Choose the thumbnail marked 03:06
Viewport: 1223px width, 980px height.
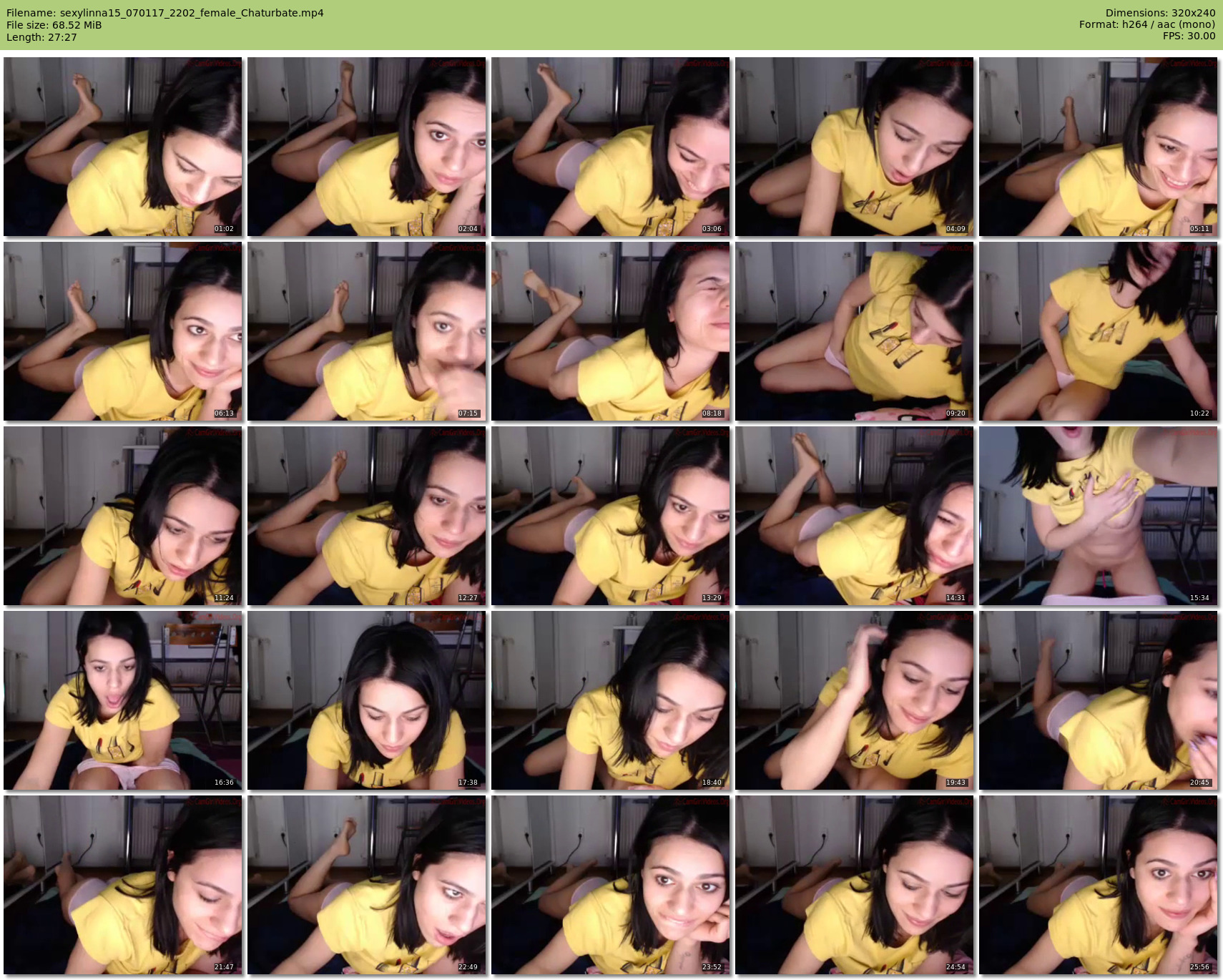[611, 147]
